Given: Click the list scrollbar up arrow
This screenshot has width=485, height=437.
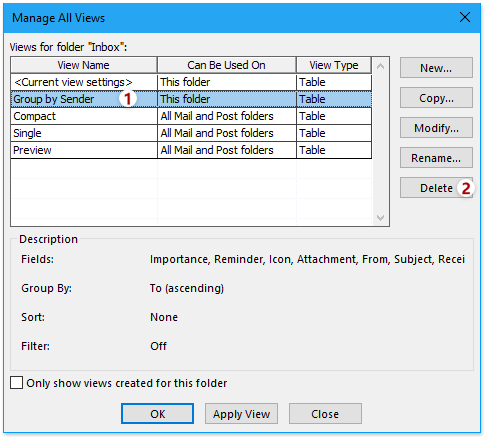Looking at the screenshot, I should [x=380, y=66].
